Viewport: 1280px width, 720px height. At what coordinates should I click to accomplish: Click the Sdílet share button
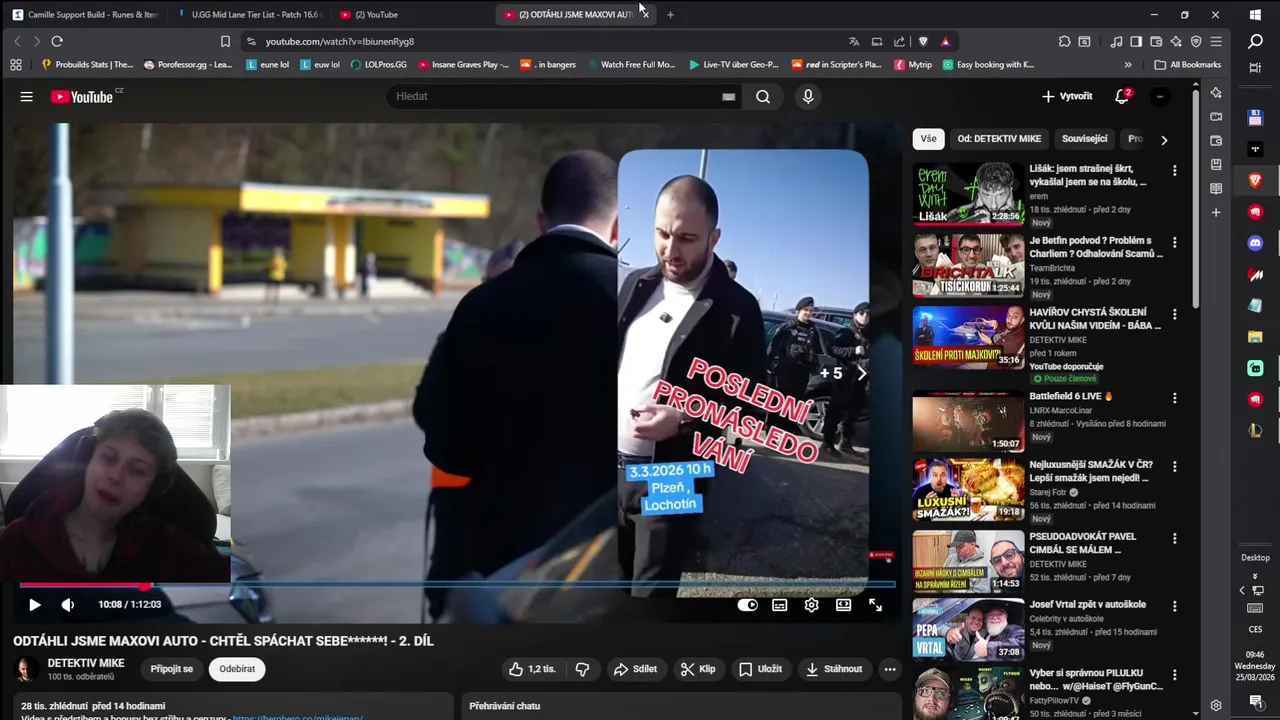pyautogui.click(x=635, y=669)
